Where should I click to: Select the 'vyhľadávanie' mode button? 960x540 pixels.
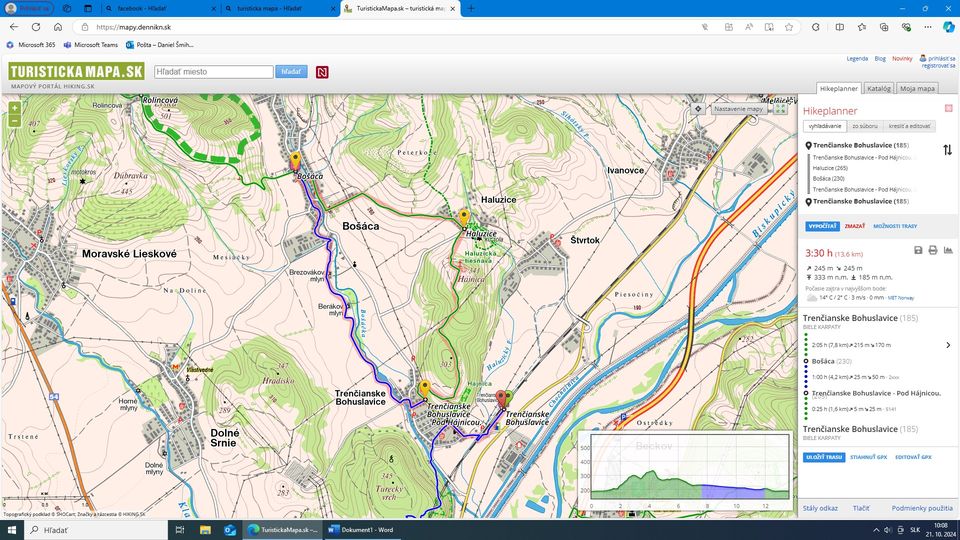point(825,126)
